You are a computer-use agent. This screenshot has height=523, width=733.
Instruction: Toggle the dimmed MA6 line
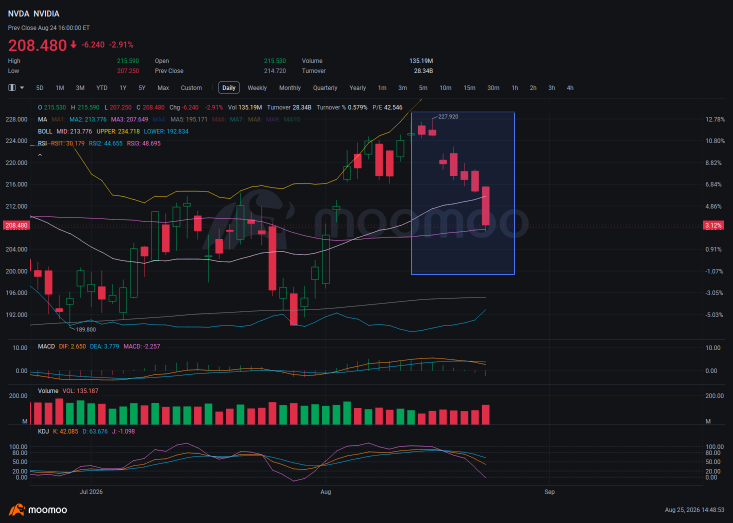pyautogui.click(x=219, y=120)
